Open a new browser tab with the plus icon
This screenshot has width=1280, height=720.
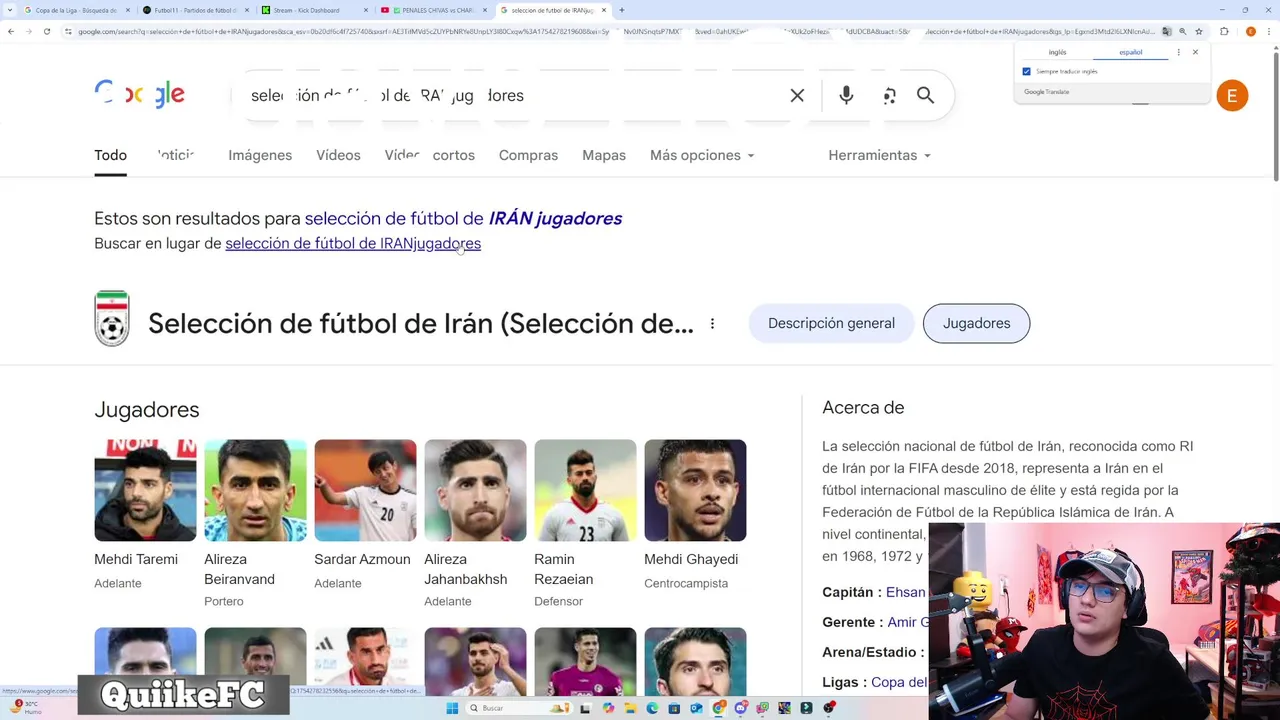[x=622, y=10]
